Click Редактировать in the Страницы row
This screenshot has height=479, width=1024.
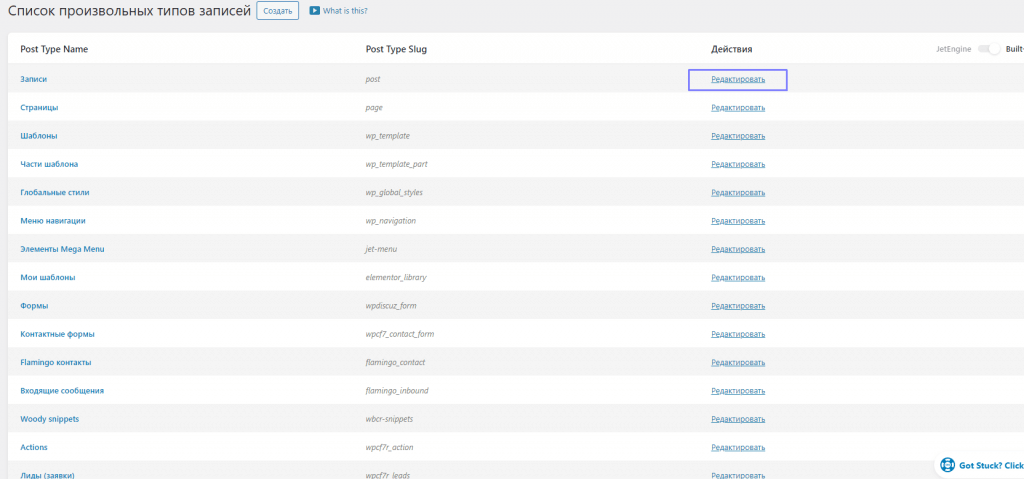tap(738, 108)
